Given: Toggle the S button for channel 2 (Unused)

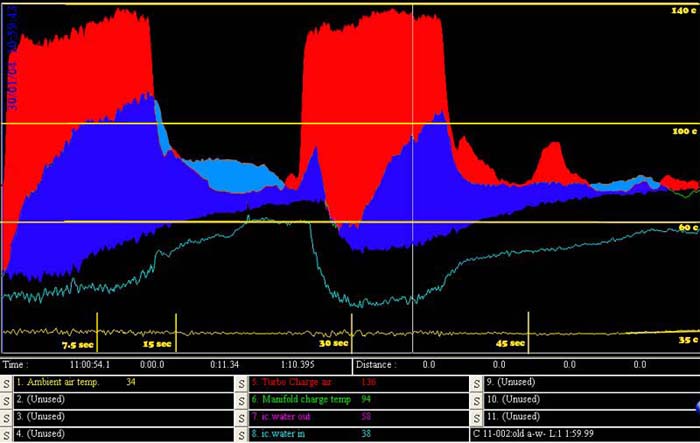Looking at the screenshot, I should [6, 401].
